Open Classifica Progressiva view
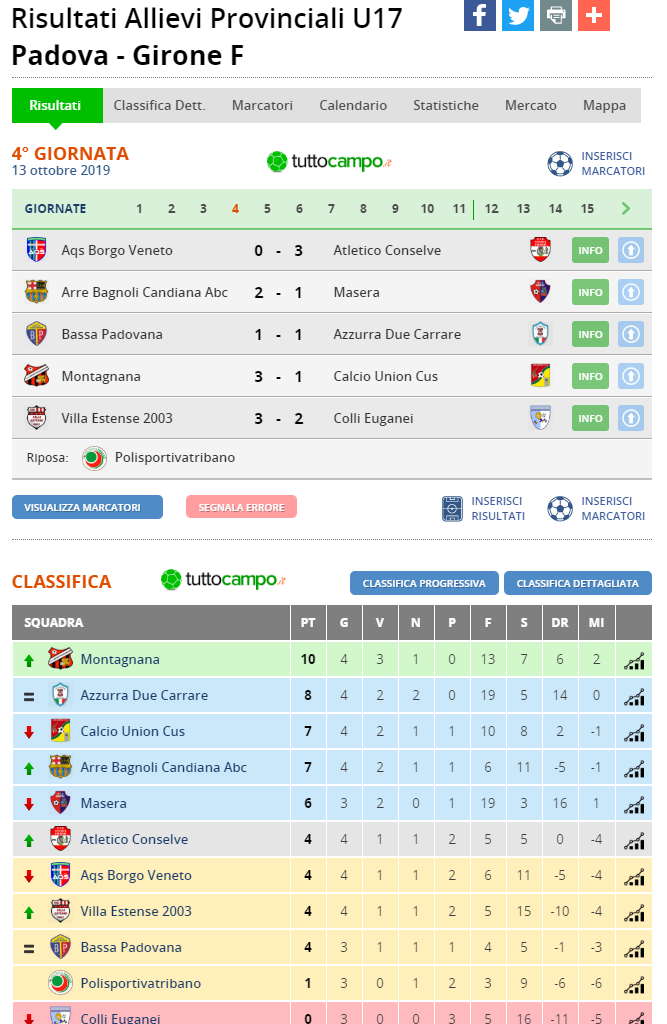Screen dimensions: 667x1024 tap(424, 583)
